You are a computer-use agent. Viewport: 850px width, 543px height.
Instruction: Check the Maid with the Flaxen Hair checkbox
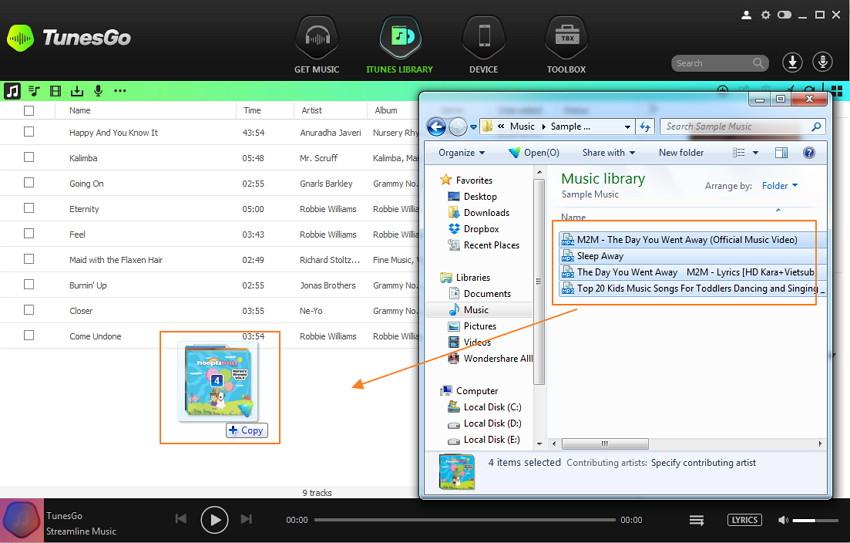point(29,259)
